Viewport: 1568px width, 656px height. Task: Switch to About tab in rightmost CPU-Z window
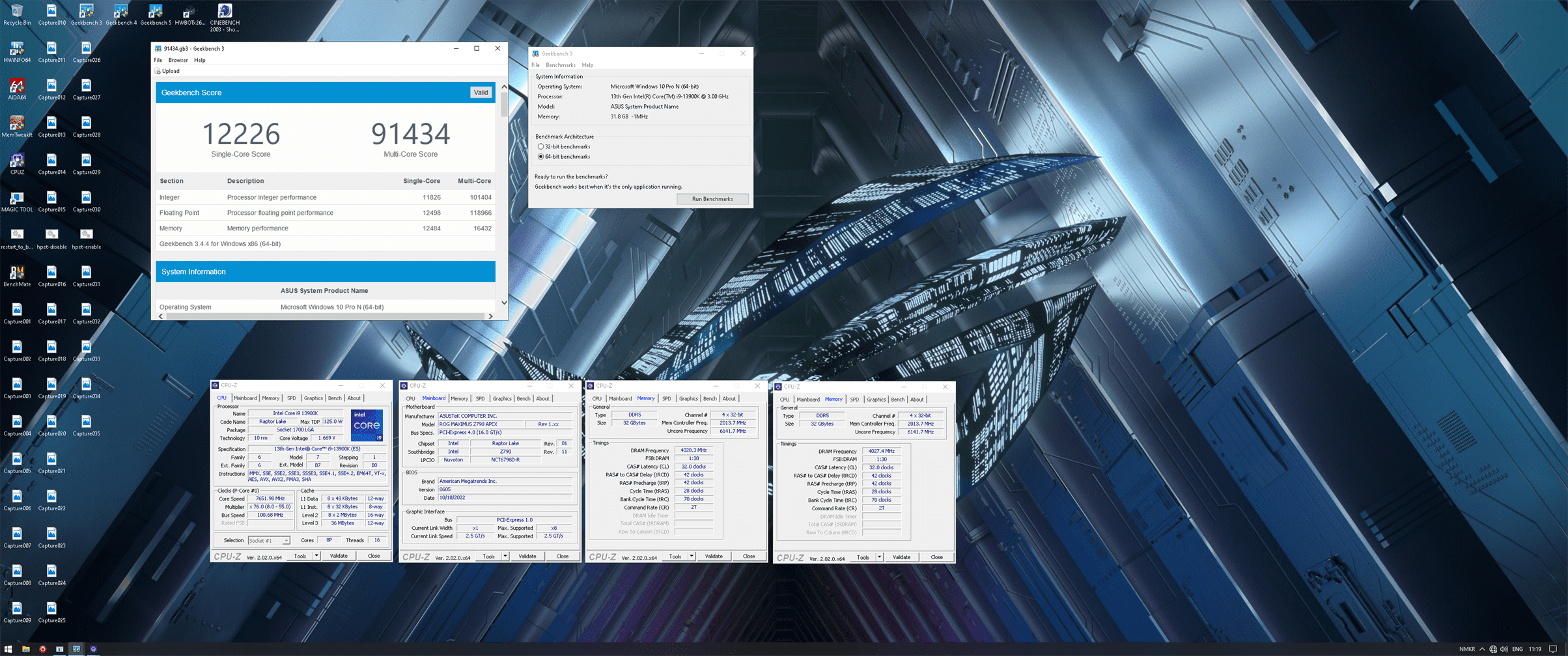(x=917, y=400)
